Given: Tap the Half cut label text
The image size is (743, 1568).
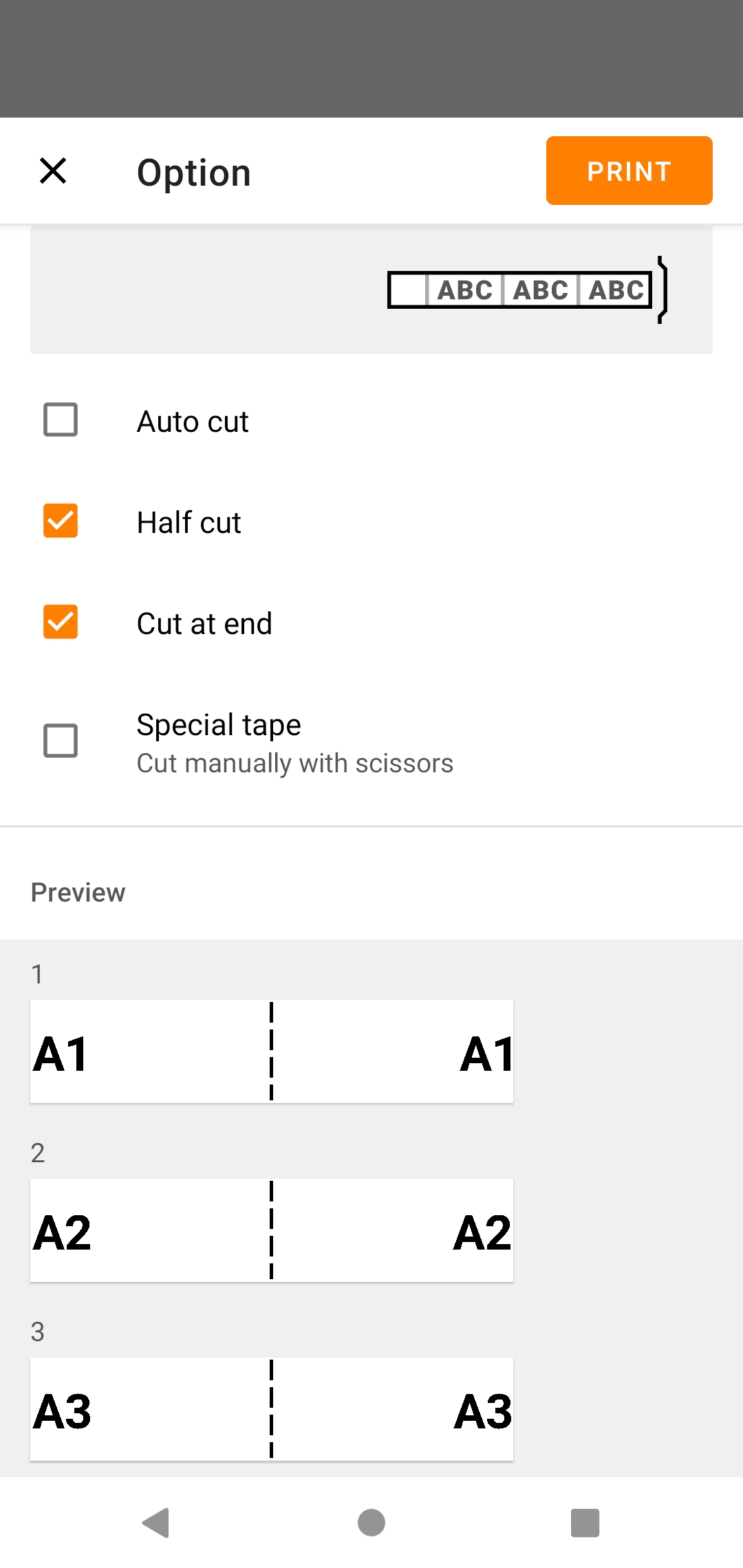Looking at the screenshot, I should (x=189, y=523).
